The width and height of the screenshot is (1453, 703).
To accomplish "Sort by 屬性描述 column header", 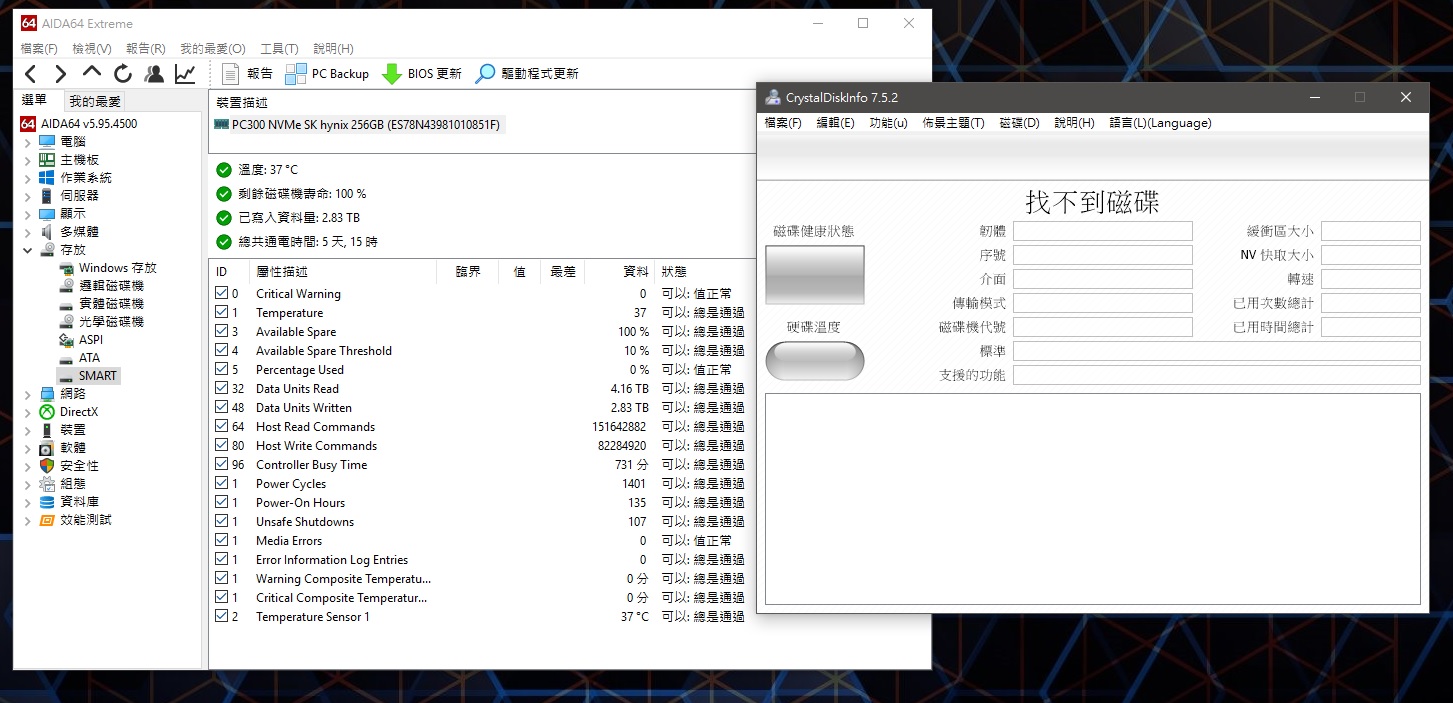I will [x=343, y=271].
